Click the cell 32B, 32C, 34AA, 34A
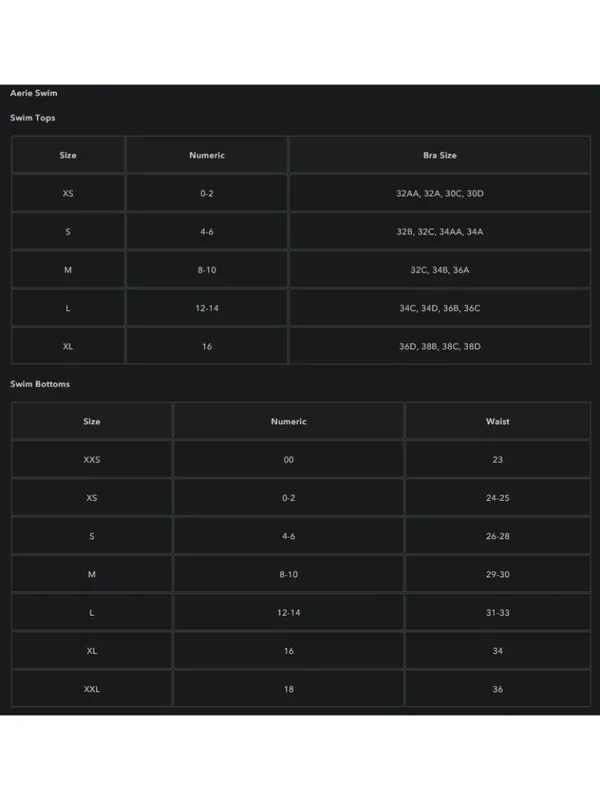The height and width of the screenshot is (800, 600). (x=440, y=232)
